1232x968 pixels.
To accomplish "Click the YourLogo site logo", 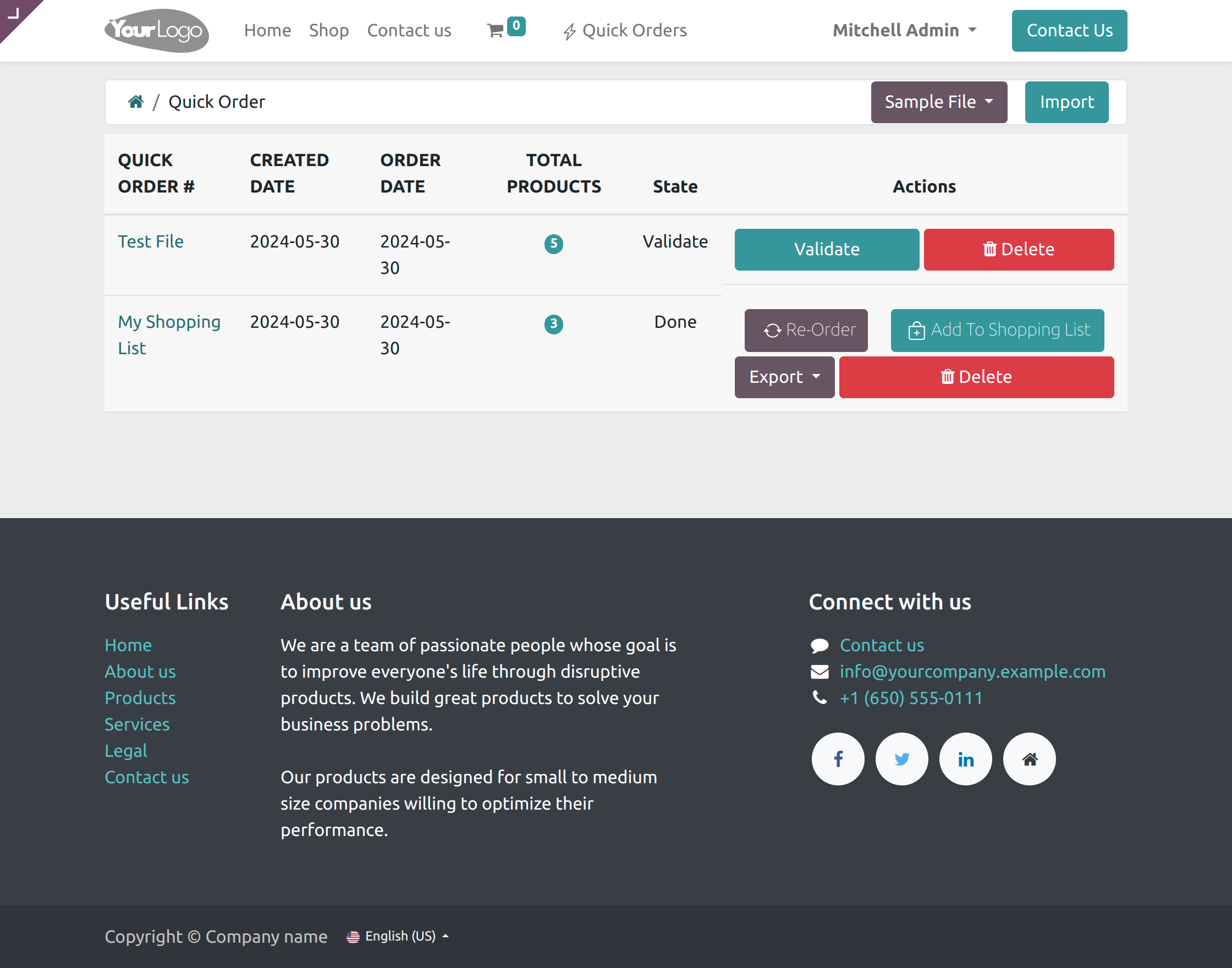I will click(x=156, y=31).
